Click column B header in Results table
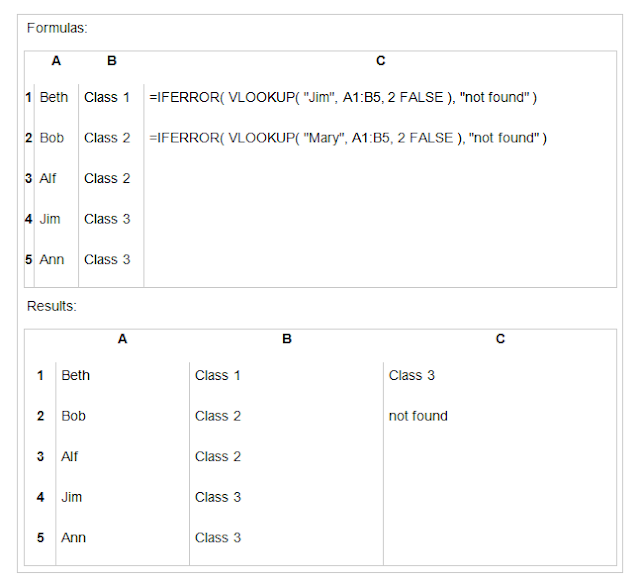The width and height of the screenshot is (640, 582). [287, 339]
